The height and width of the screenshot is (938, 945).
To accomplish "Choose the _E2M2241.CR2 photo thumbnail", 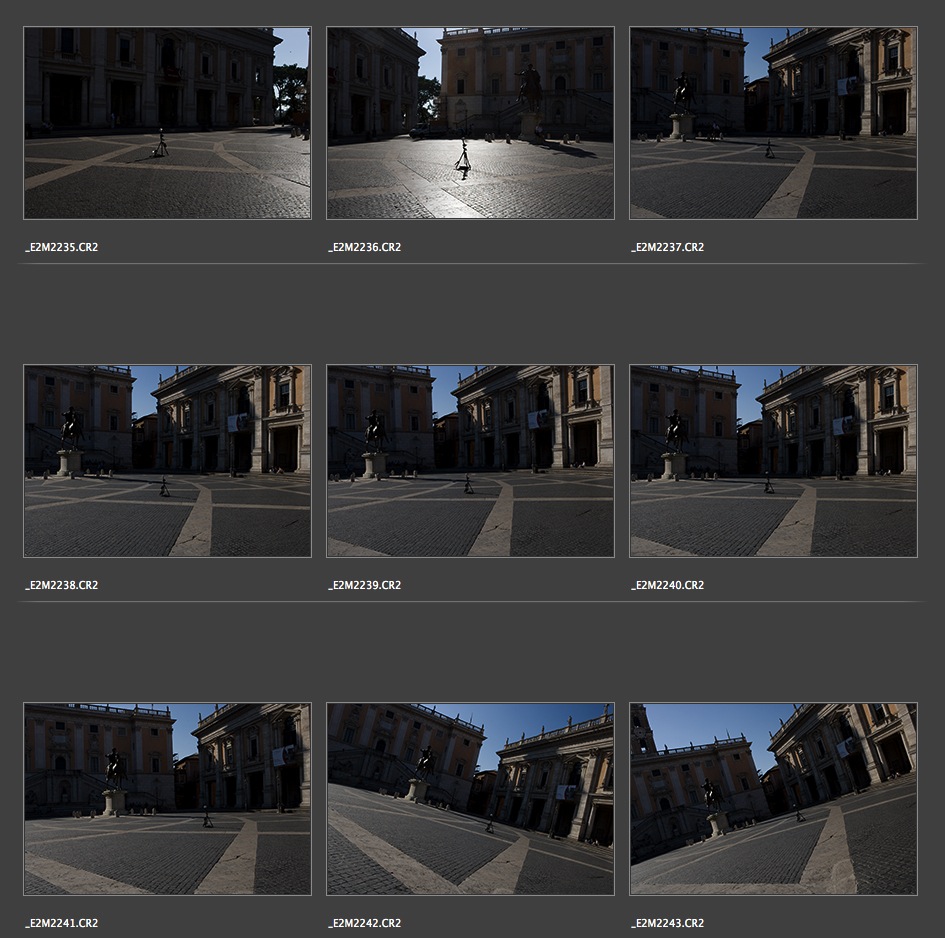I will click(167, 799).
